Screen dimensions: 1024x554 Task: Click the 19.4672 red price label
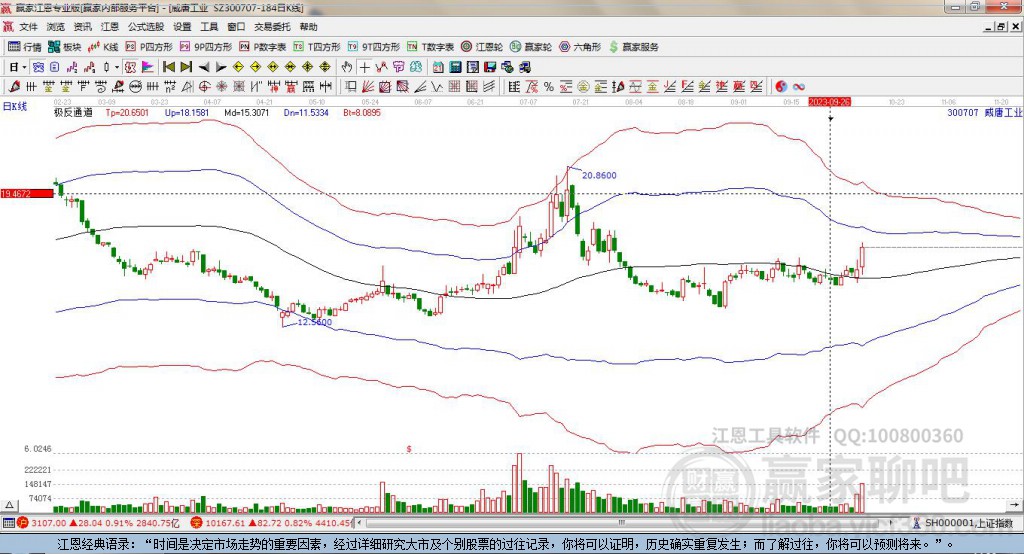(27, 193)
